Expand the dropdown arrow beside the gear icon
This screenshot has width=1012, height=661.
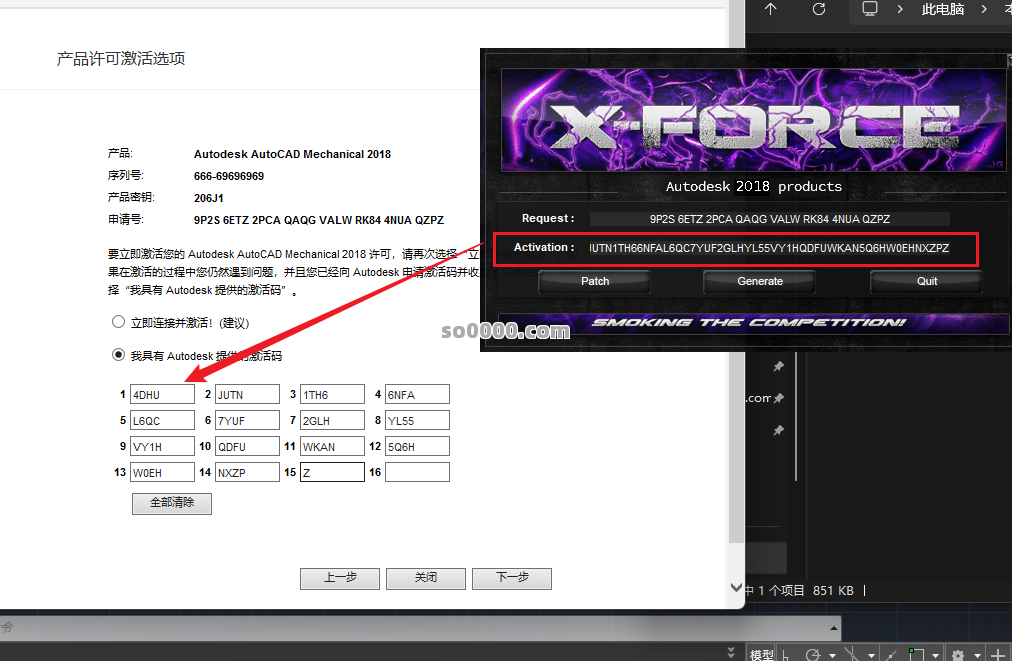976,655
